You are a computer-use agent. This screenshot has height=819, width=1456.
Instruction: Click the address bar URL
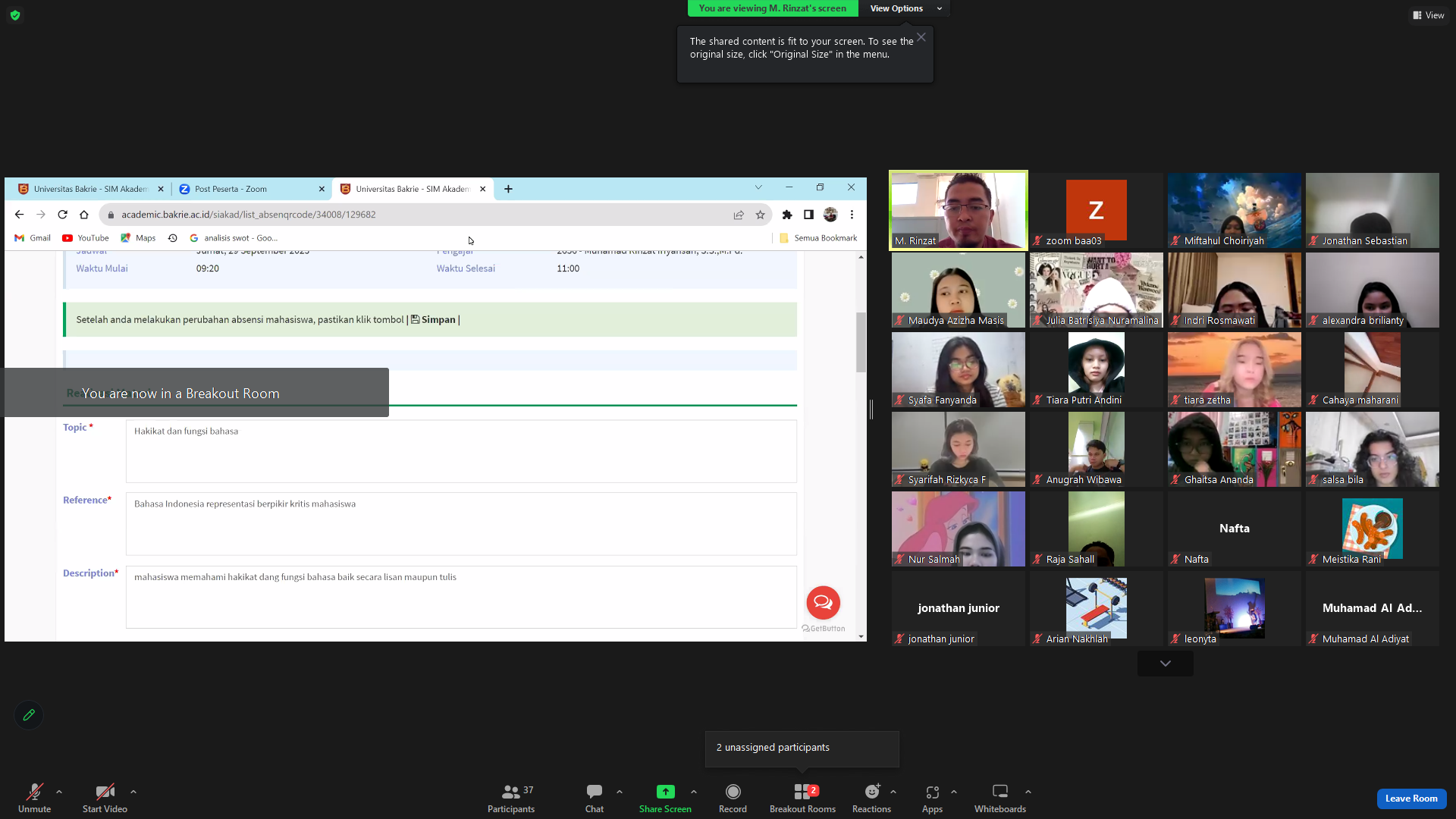(x=249, y=215)
